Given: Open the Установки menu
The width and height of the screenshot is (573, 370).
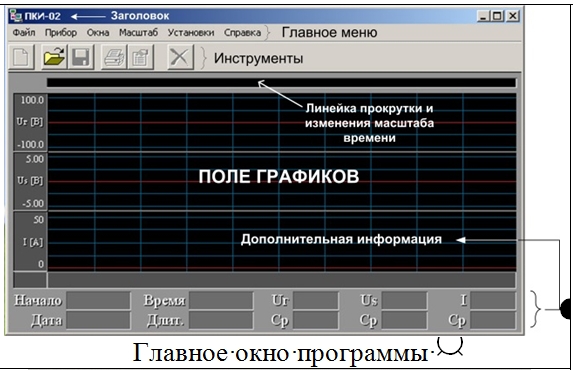Looking at the screenshot, I should pos(191,33).
